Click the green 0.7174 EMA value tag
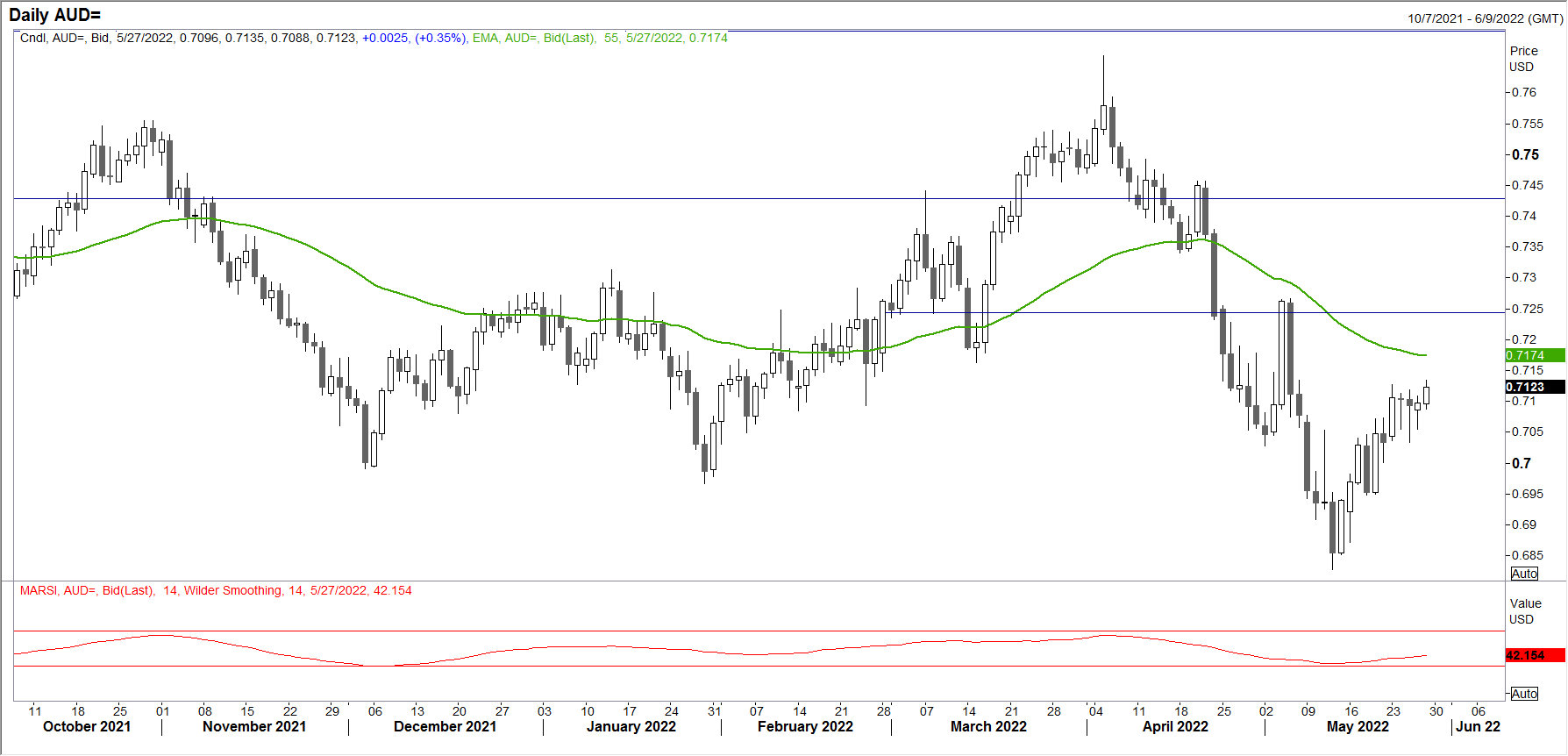This screenshot has height=756, width=1568. pyautogui.click(x=1536, y=355)
